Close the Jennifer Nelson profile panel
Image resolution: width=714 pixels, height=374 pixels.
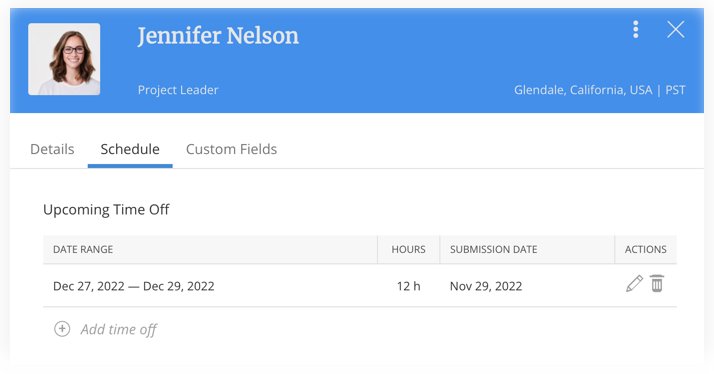[x=676, y=30]
